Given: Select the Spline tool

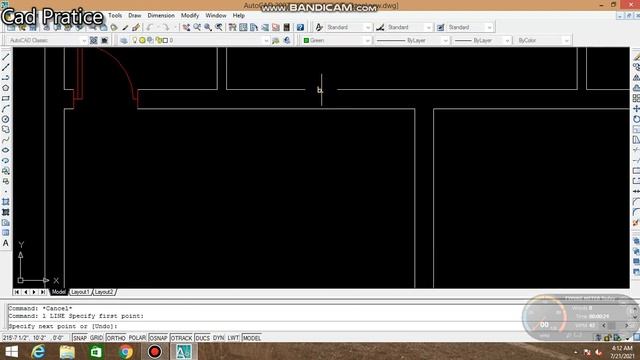Looking at the screenshot, I should [x=6, y=140].
